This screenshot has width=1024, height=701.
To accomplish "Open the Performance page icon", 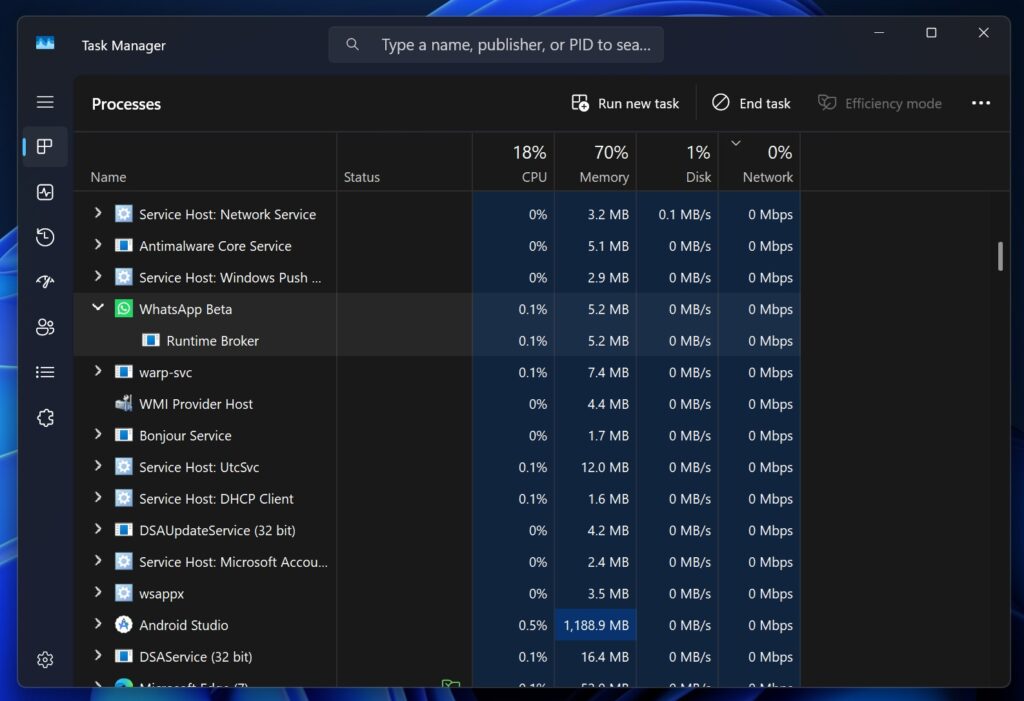I will click(x=44, y=192).
